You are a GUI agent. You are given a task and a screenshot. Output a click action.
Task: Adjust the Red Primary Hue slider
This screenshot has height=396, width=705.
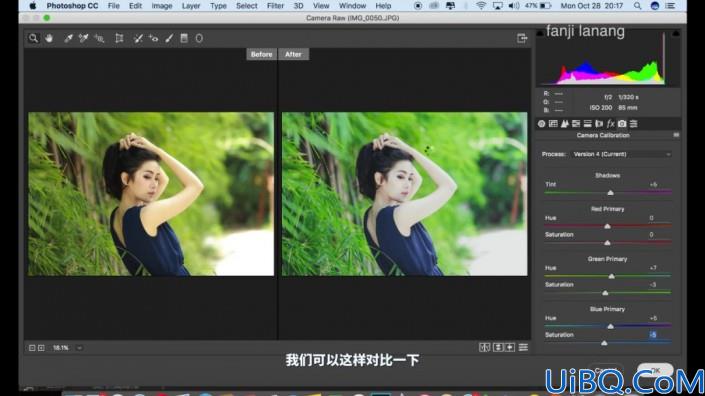(x=607, y=226)
